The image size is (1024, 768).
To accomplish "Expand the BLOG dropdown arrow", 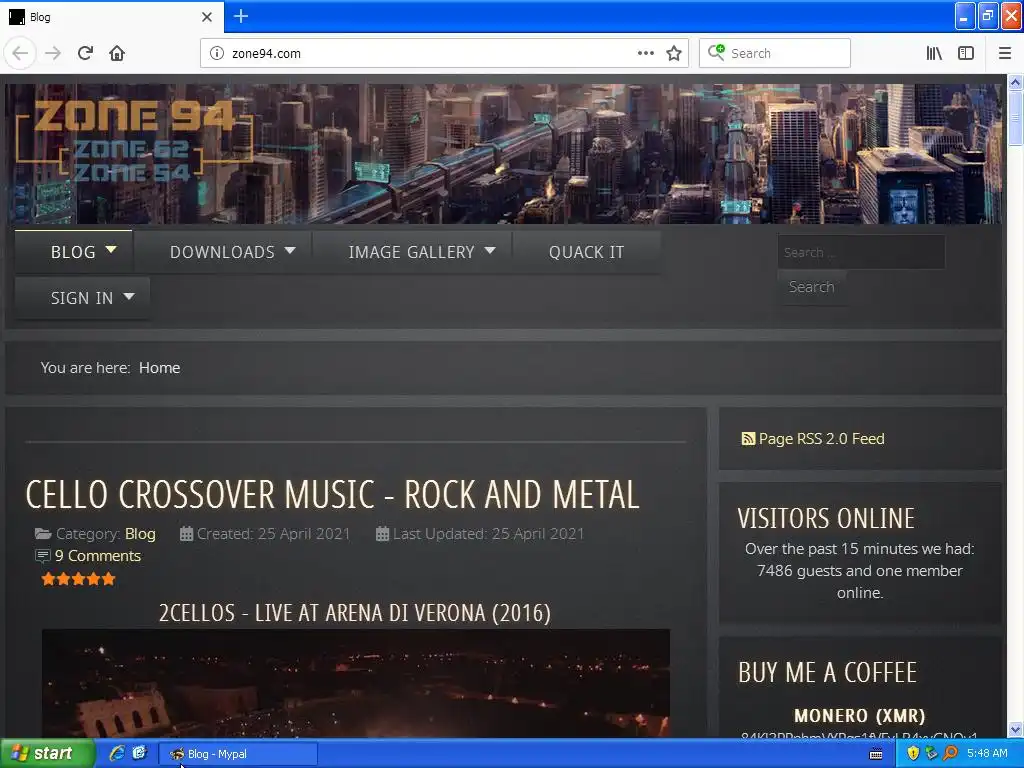I will click(111, 249).
